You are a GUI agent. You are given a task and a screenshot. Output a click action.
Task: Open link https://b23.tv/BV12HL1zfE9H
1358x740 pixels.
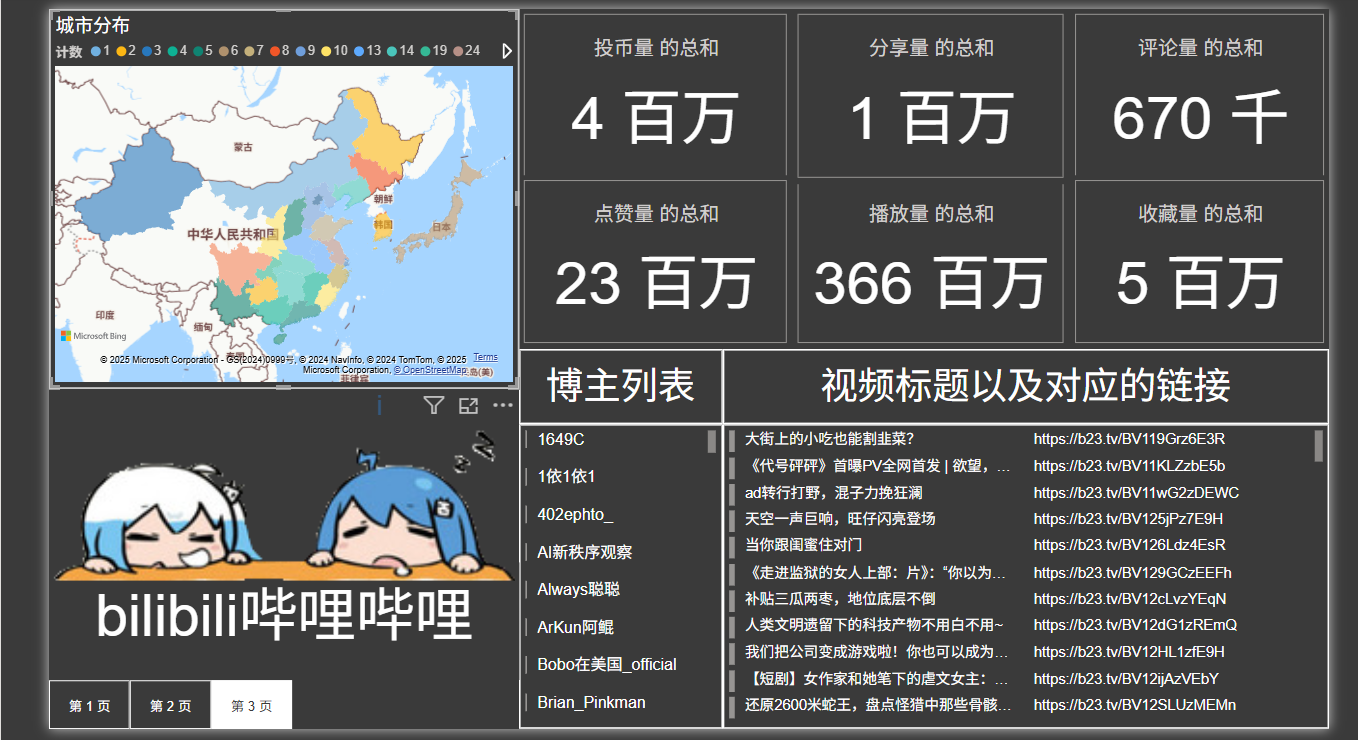pos(1129,652)
